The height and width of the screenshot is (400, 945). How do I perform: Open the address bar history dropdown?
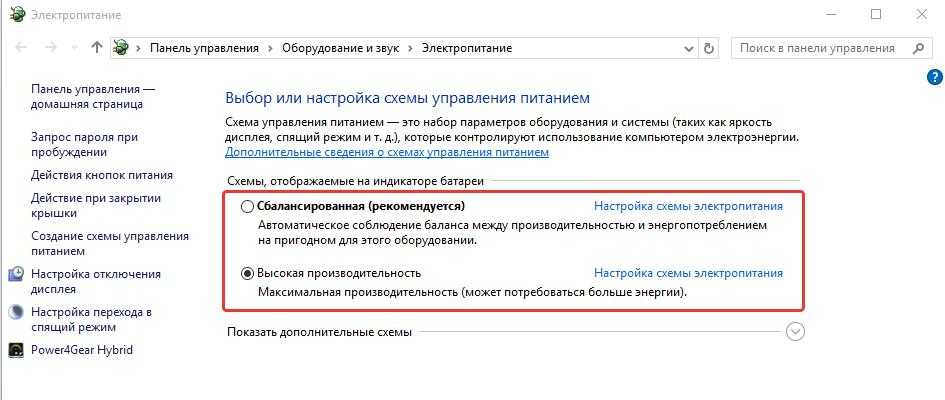pyautogui.click(x=689, y=48)
